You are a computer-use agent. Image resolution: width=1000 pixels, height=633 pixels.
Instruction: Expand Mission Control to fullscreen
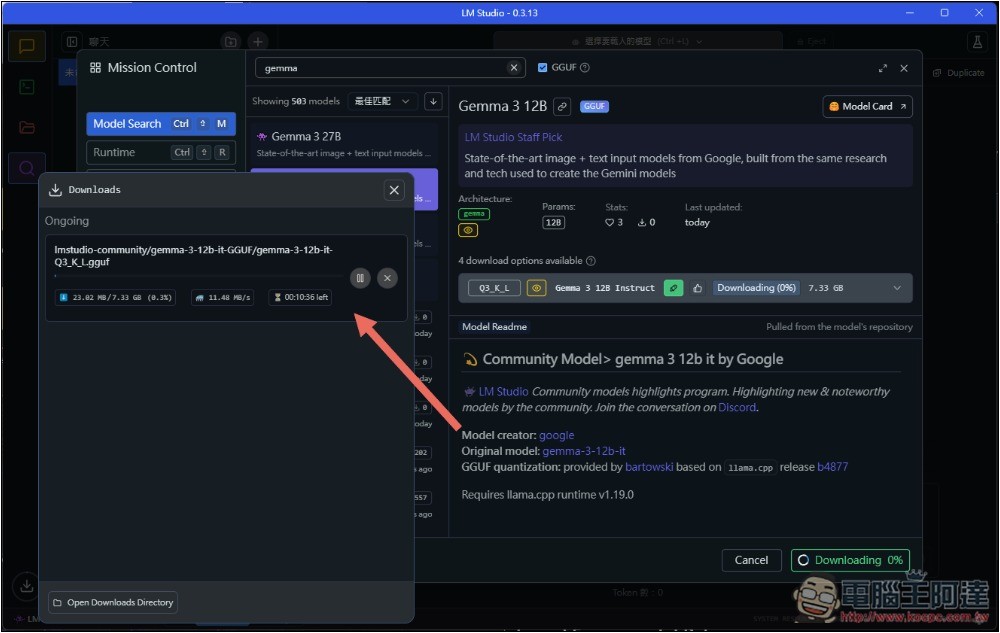pyautogui.click(x=882, y=68)
